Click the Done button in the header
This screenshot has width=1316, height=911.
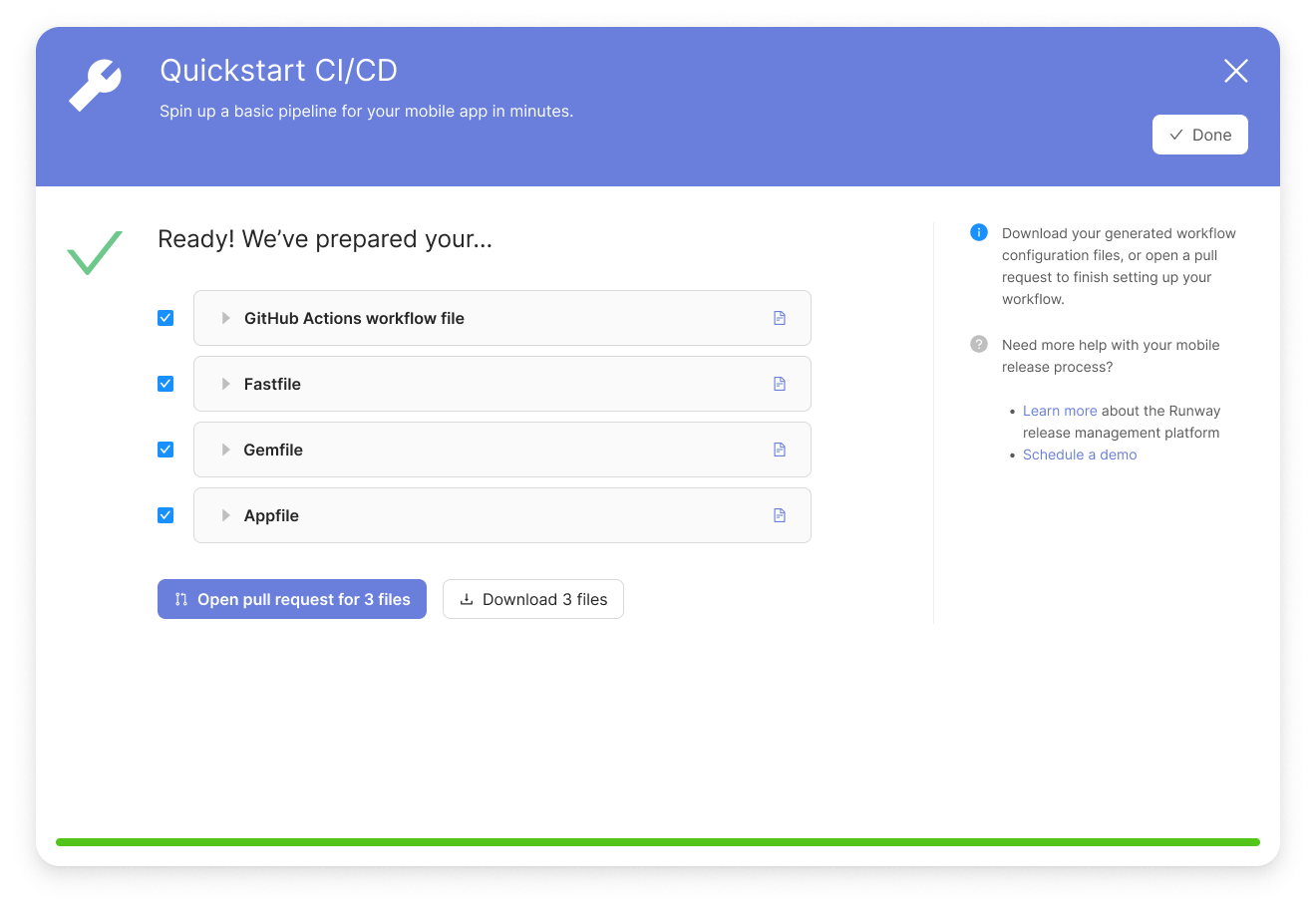coord(1199,135)
